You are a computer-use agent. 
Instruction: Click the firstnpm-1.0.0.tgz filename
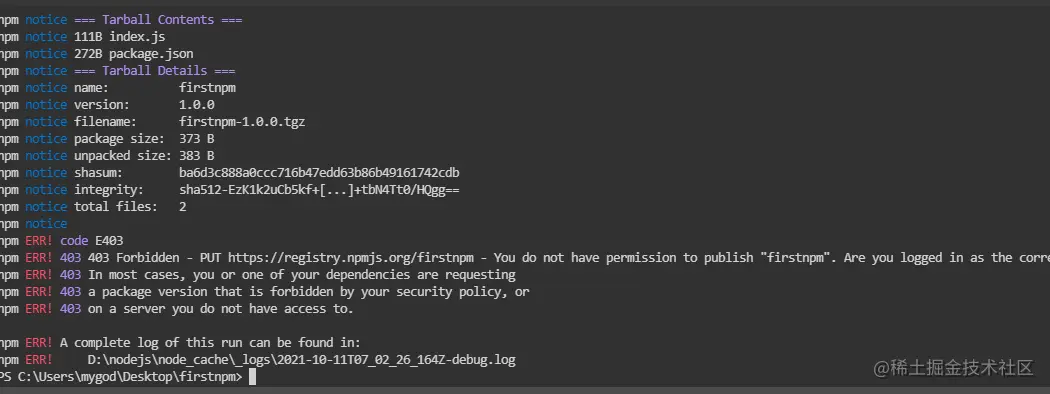pos(242,122)
